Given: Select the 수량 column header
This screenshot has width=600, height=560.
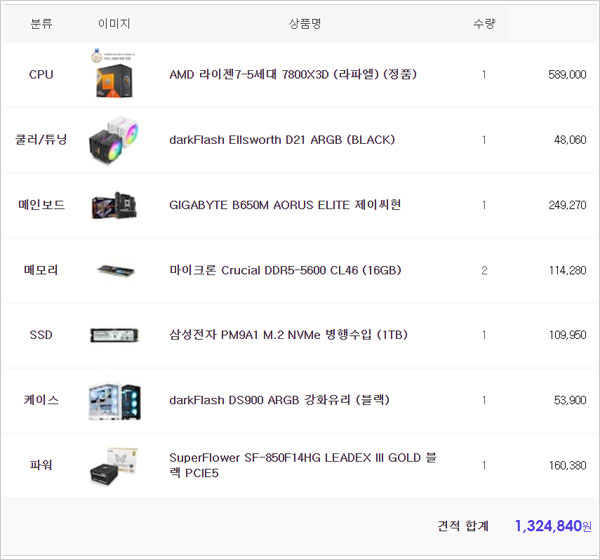Looking at the screenshot, I should click(x=484, y=24).
